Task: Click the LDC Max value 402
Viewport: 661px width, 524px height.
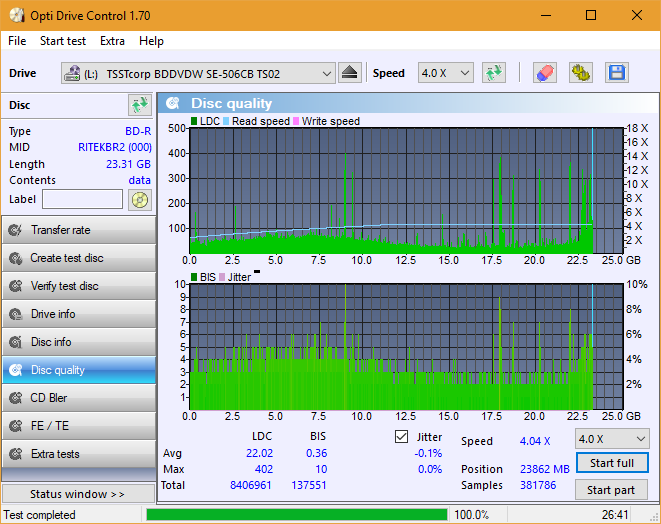Action: click(263, 469)
